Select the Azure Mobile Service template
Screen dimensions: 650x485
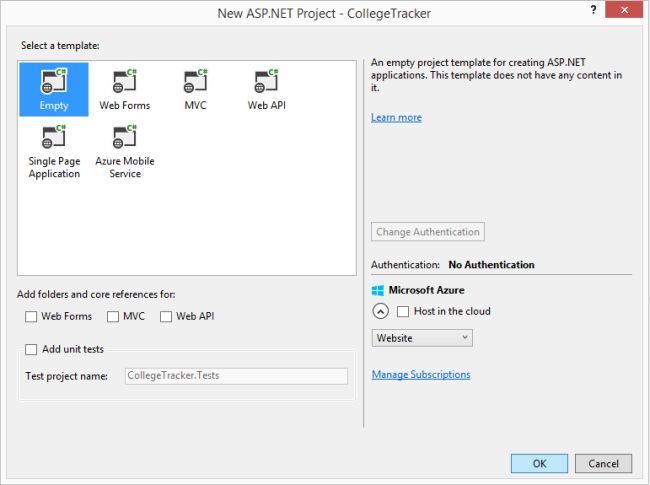(125, 152)
